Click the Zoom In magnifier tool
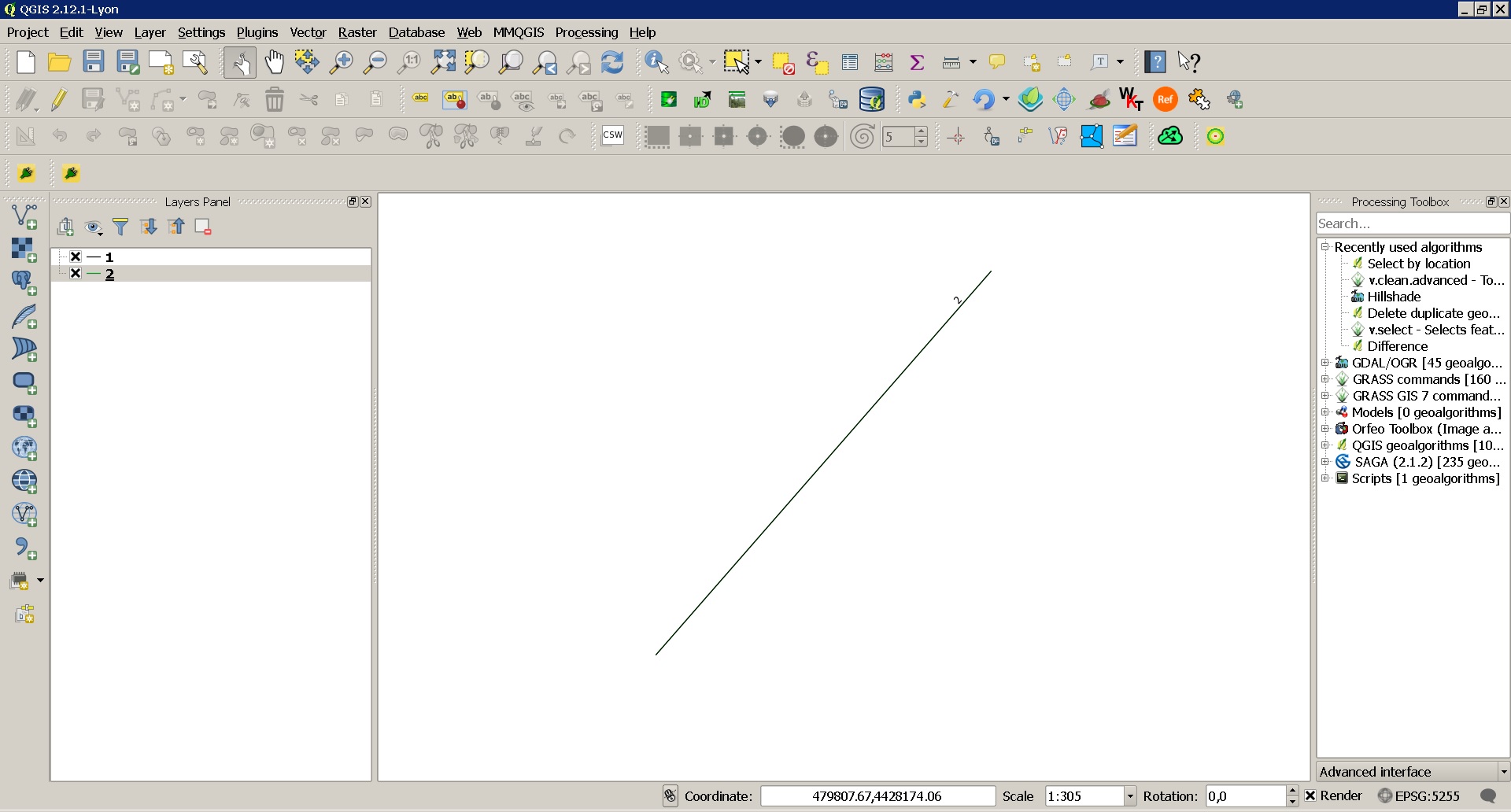Screen dimensions: 1511x812 pyautogui.click(x=341, y=62)
